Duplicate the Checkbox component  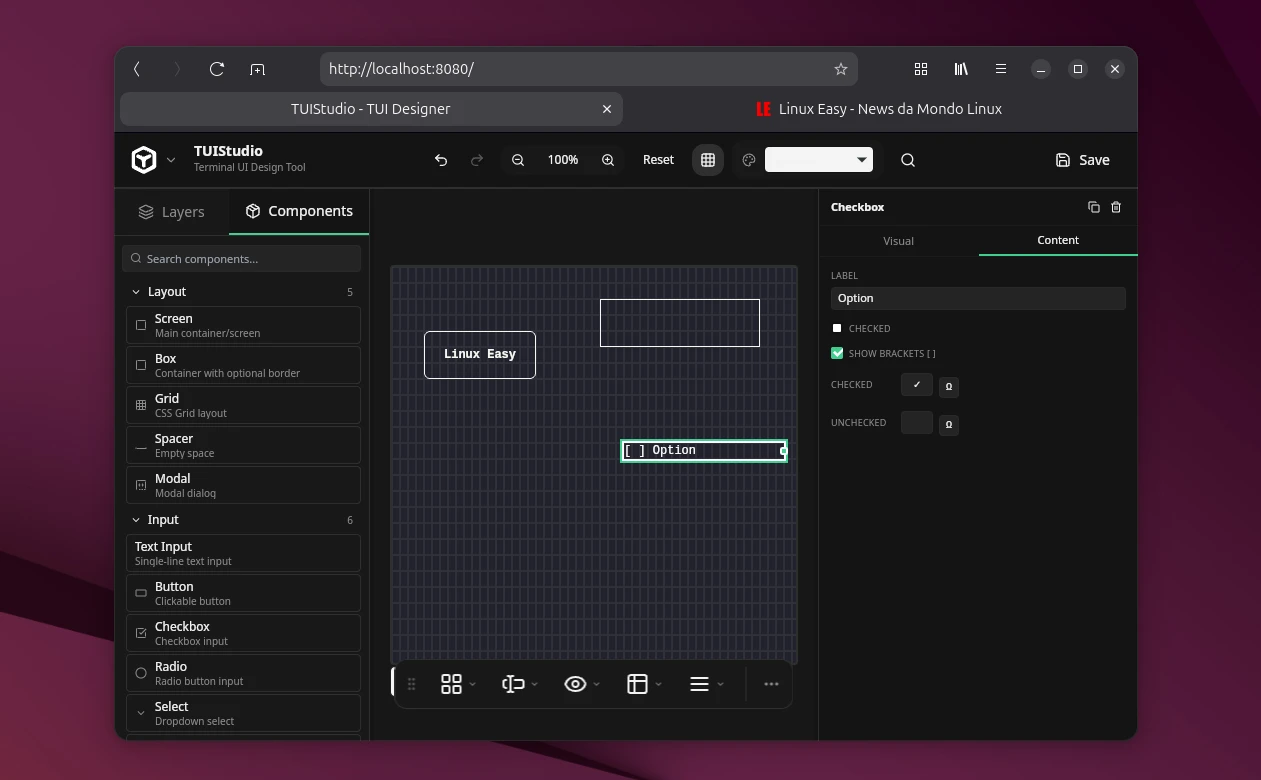1093,207
